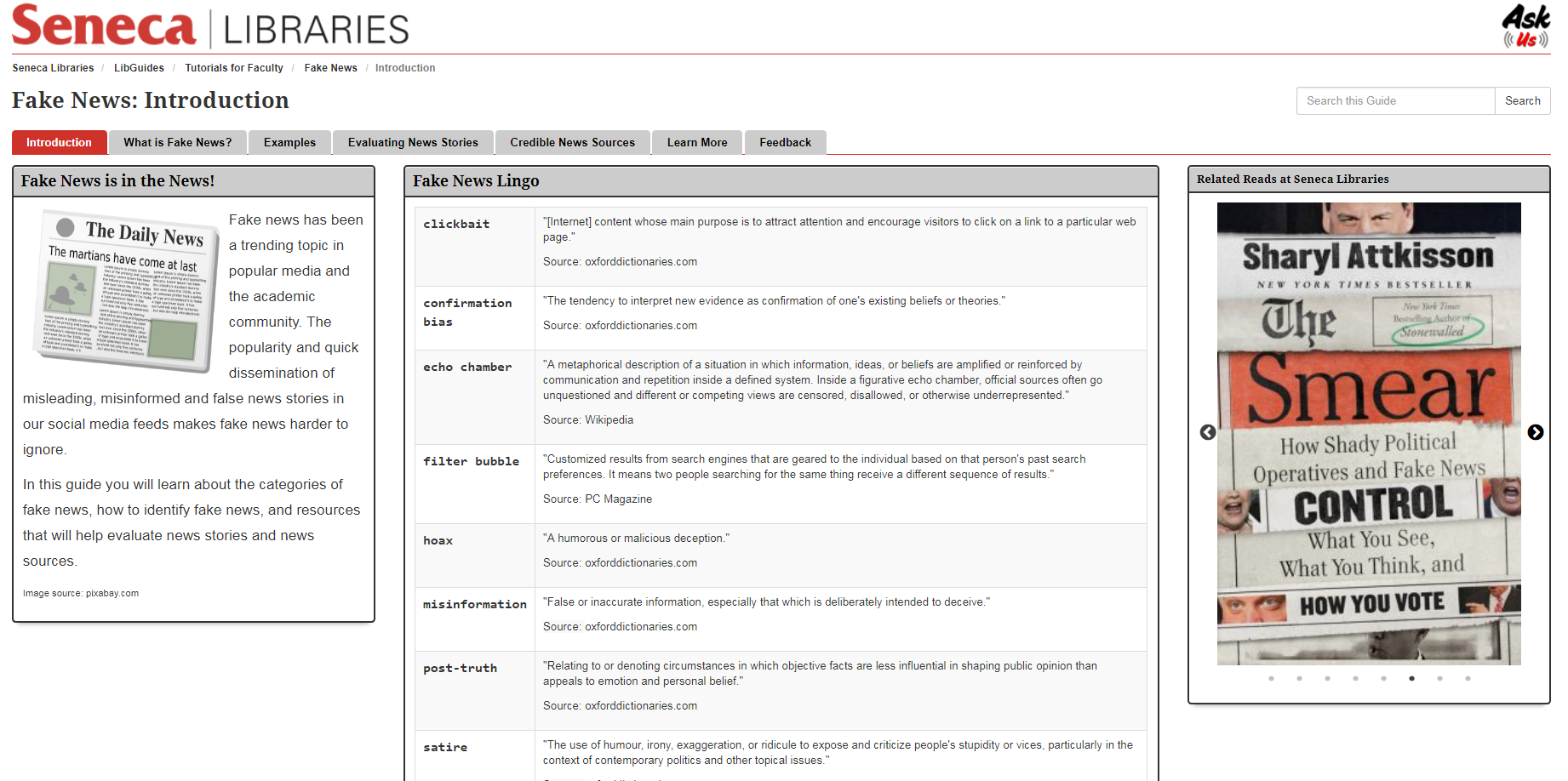
Task: Open the Evaluating News Stories tab
Action: 413,142
